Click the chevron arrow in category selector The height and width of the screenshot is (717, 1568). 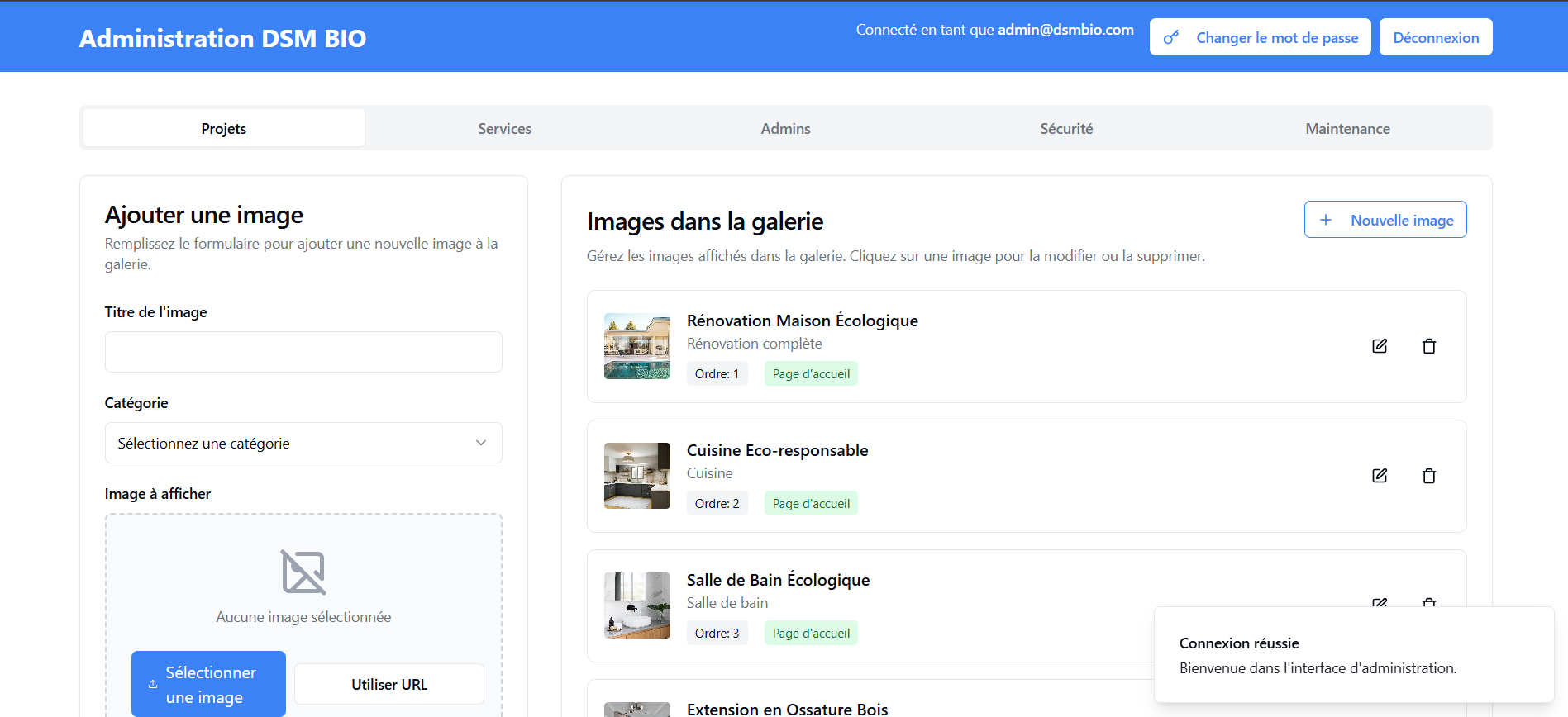(481, 443)
